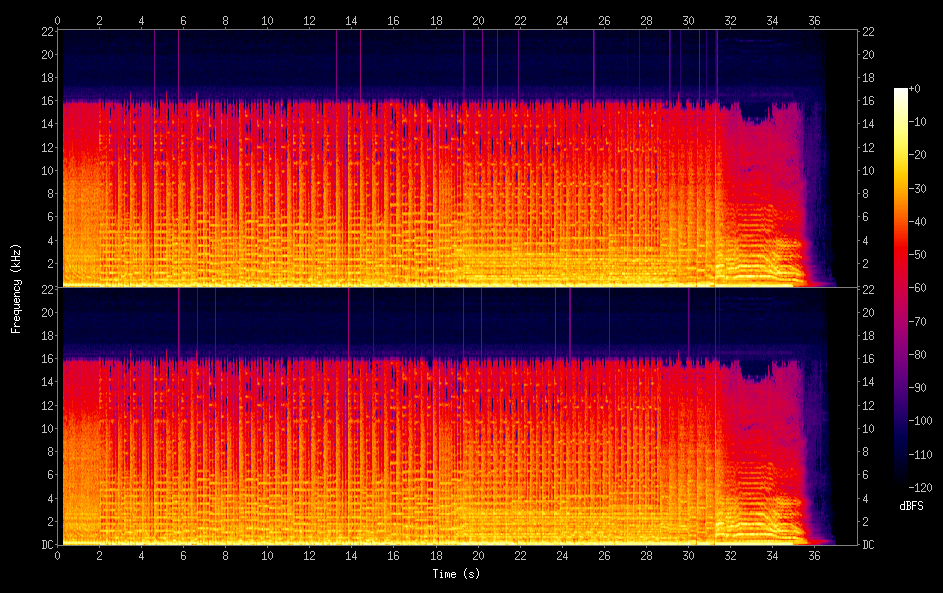Viewport: 943px width, 593px height.
Task: Click the "22" kHz label at the top-left corner
Action: click(x=47, y=31)
